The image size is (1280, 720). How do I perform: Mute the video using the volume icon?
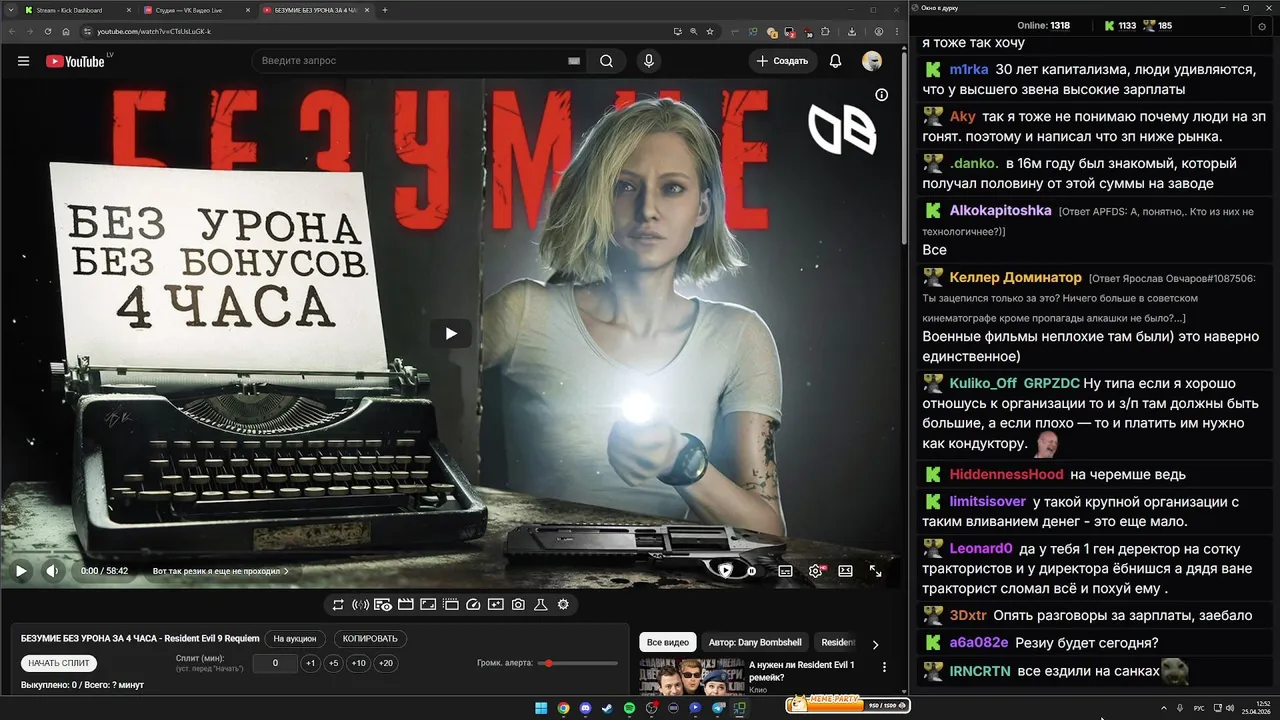53,571
